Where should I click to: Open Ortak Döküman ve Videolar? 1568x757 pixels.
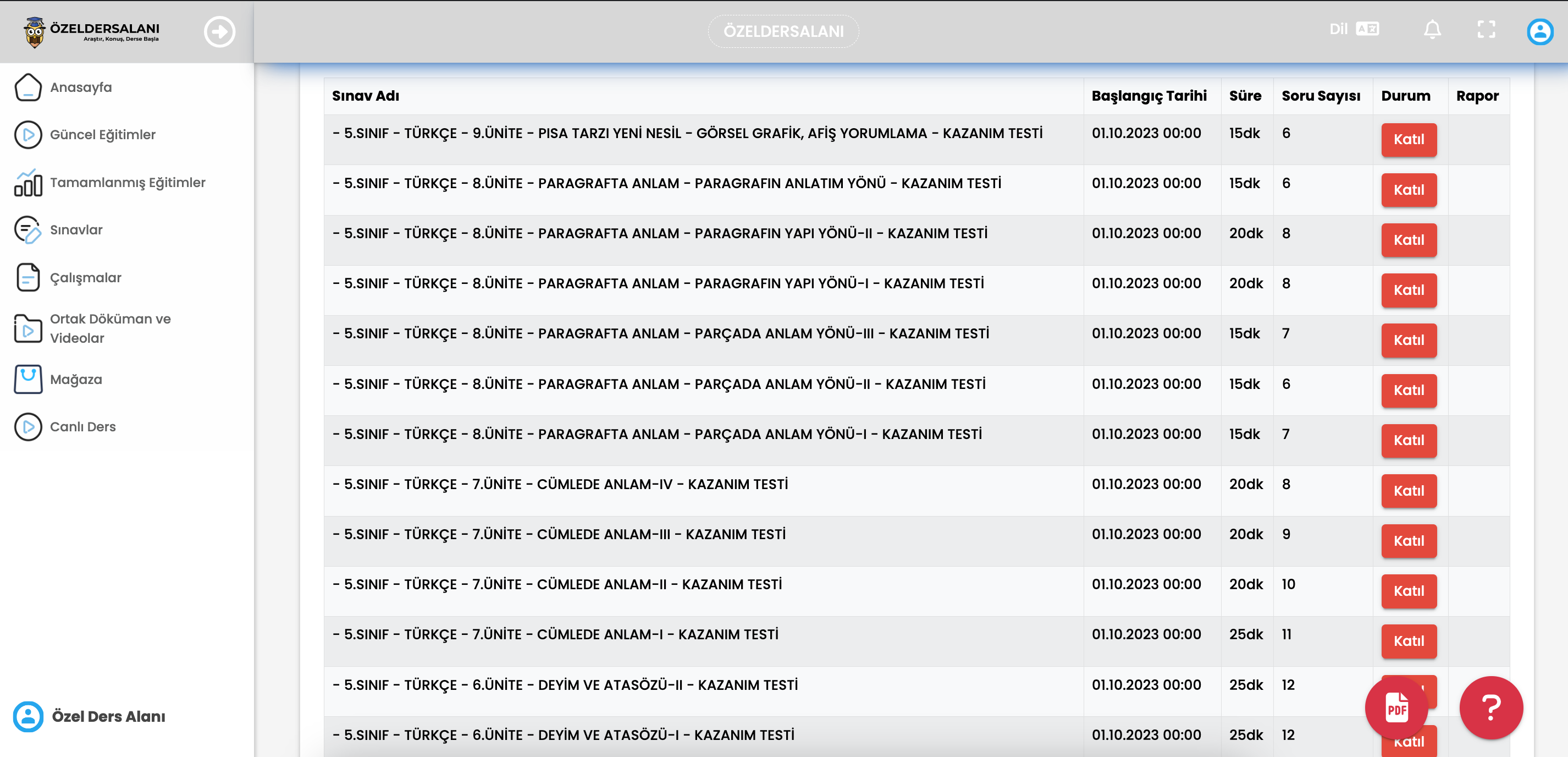[109, 329]
